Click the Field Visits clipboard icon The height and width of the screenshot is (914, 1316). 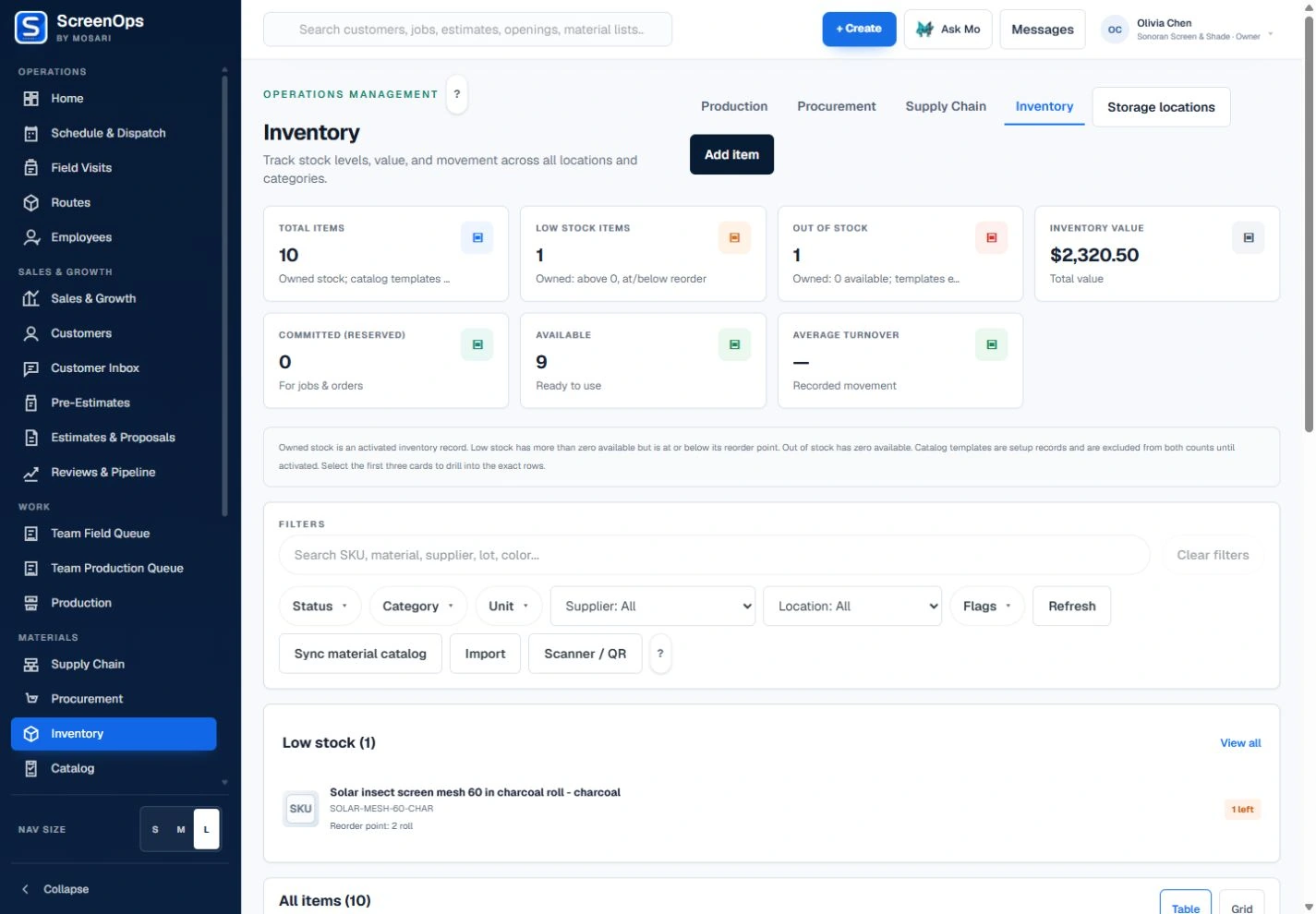(x=31, y=168)
